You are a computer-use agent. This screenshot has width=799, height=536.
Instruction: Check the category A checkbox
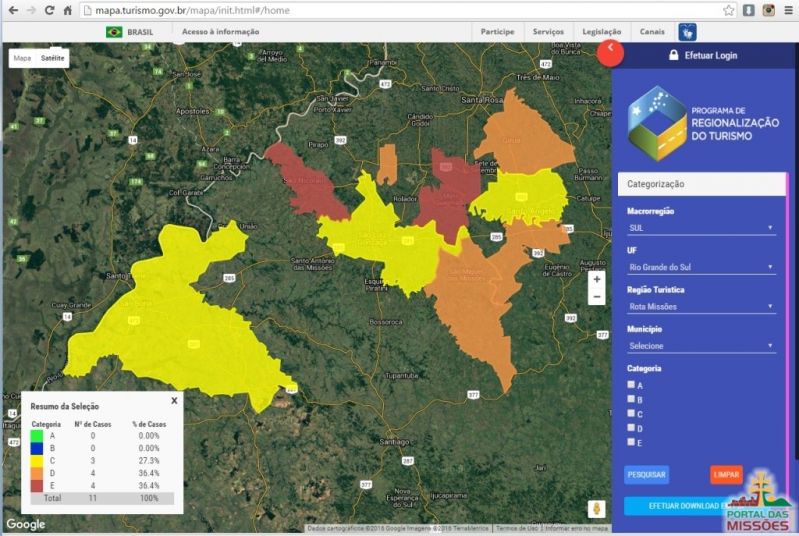pos(631,384)
